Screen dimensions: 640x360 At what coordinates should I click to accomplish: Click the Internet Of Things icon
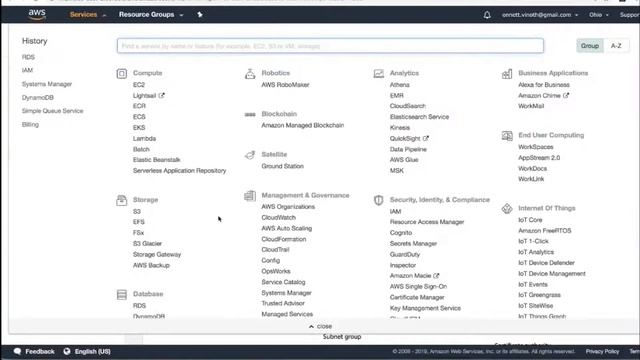click(507, 209)
